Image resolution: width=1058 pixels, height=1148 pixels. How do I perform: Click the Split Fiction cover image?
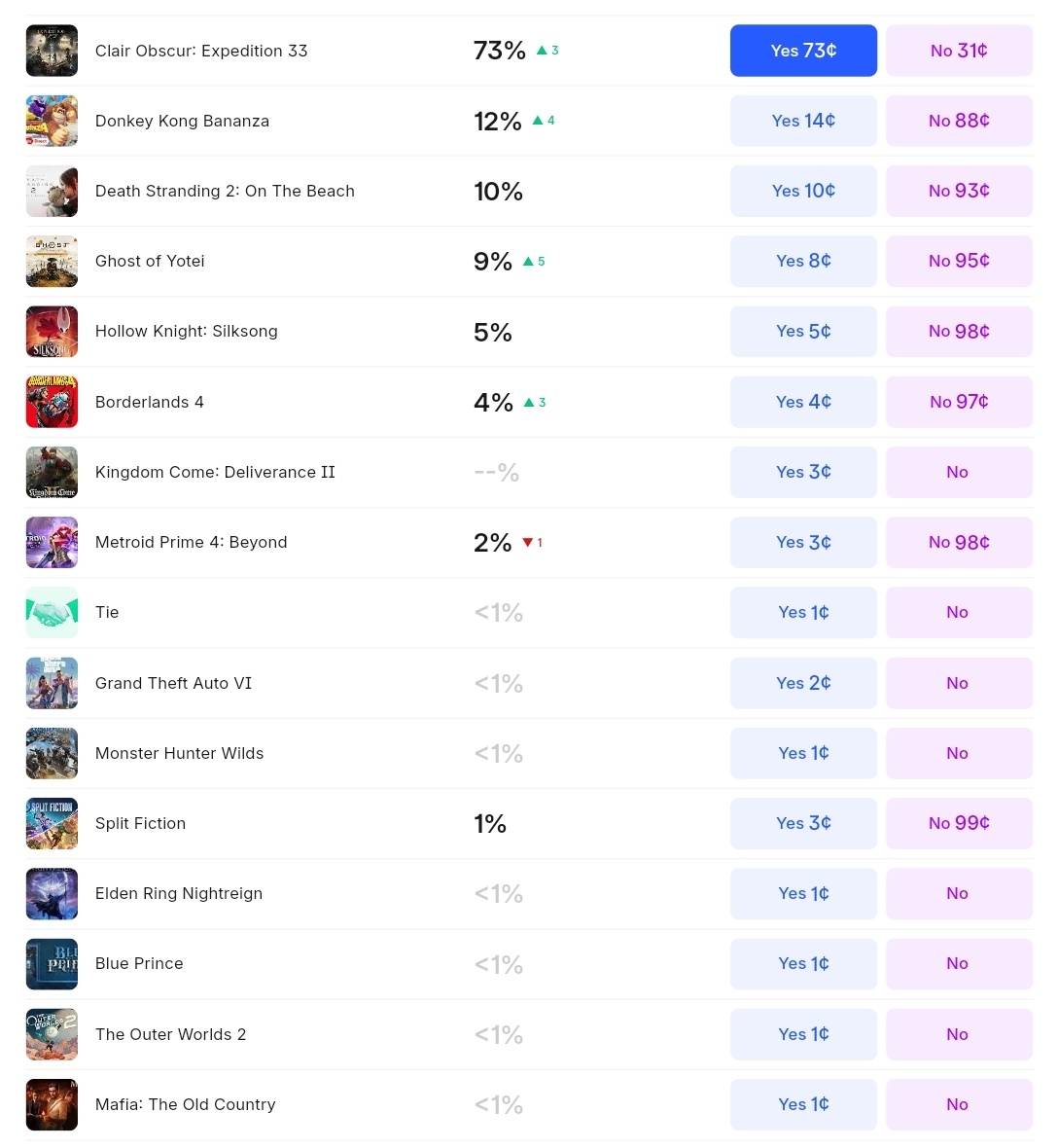pyautogui.click(x=52, y=823)
